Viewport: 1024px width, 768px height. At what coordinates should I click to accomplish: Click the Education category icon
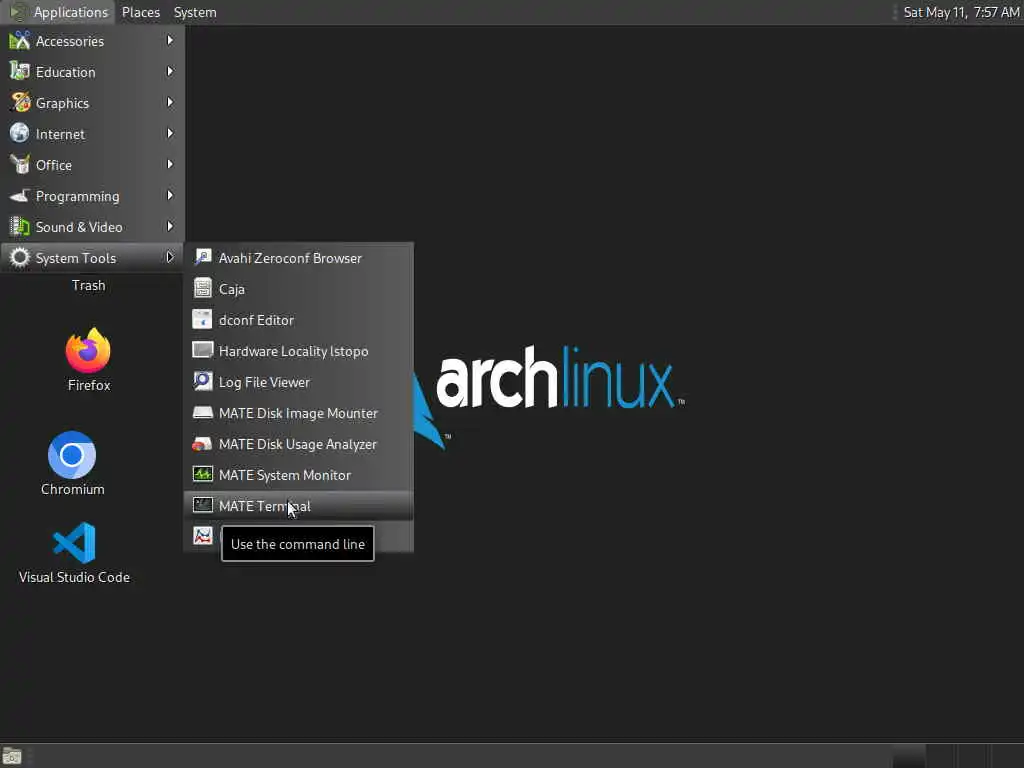[20, 71]
